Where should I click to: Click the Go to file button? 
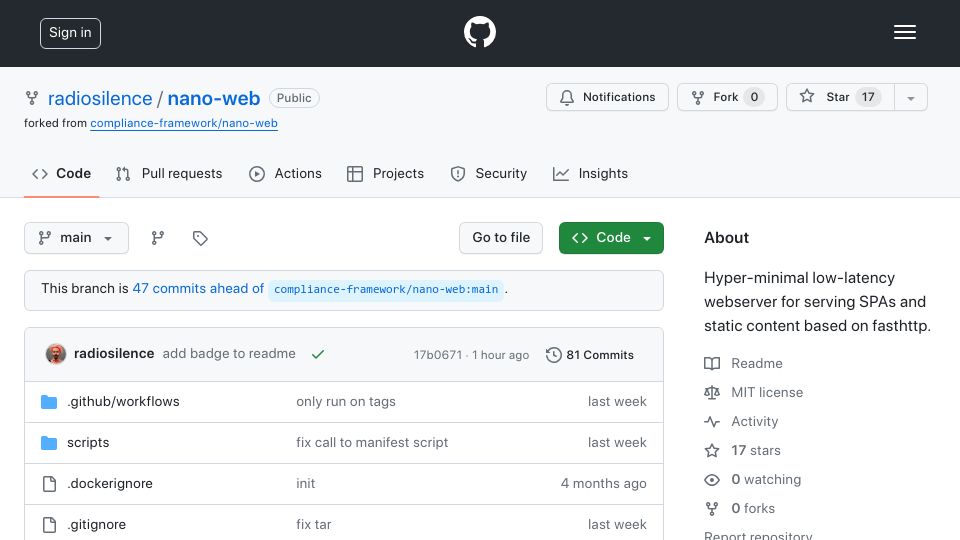click(501, 238)
